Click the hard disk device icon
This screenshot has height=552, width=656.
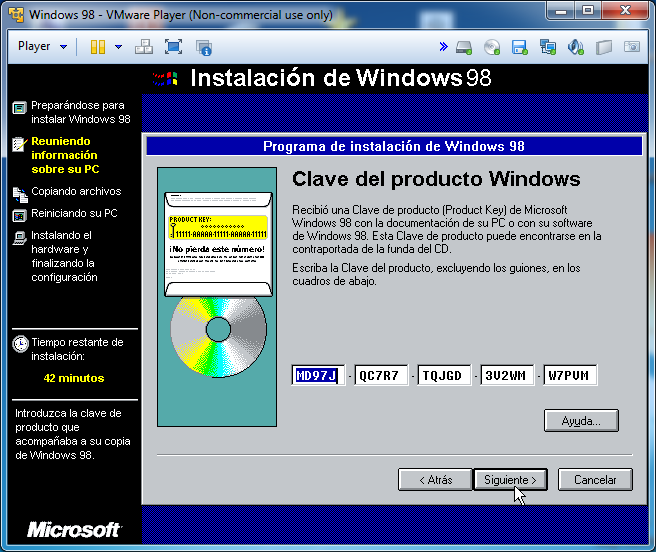pyautogui.click(x=464, y=47)
